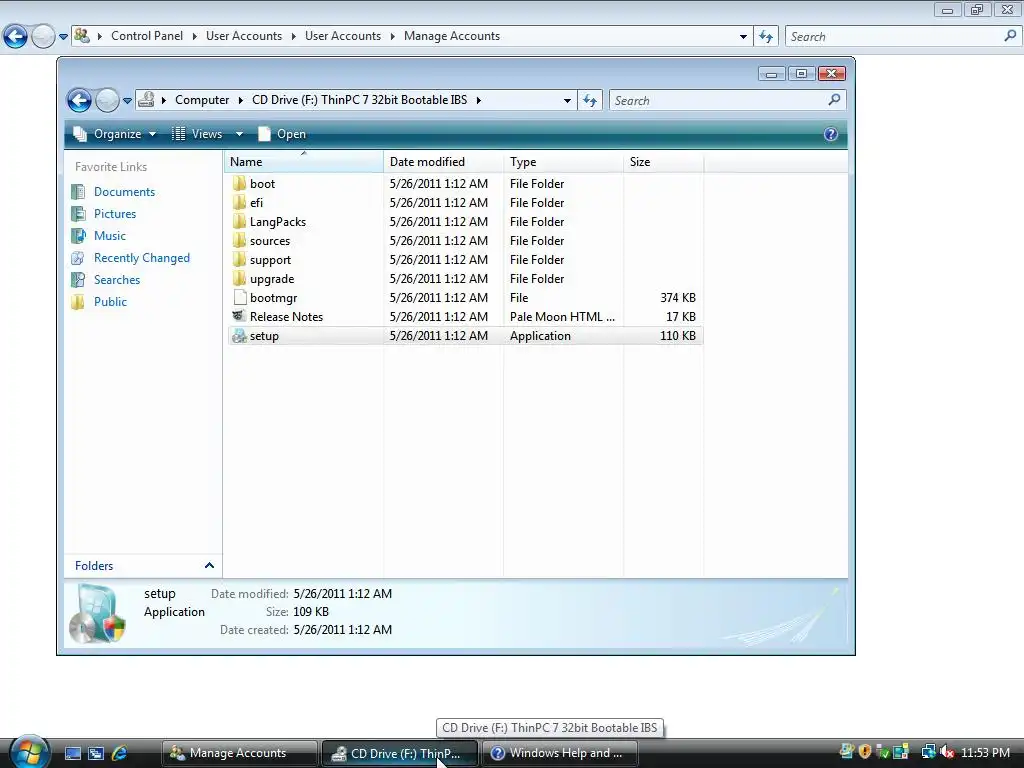Select the bootmgr file icon
The height and width of the screenshot is (768, 1024).
(239, 297)
